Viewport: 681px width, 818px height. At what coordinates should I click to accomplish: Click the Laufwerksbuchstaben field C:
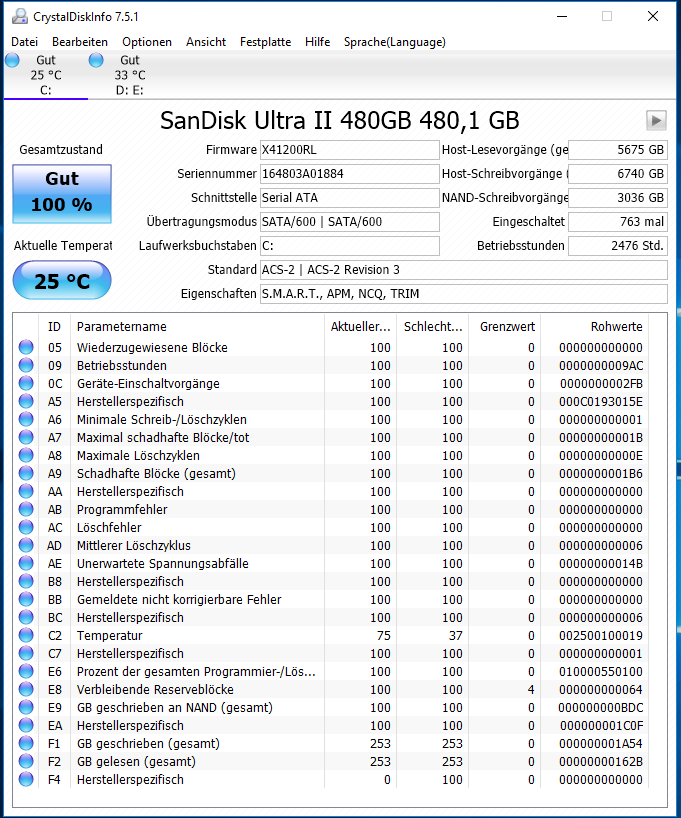350,246
